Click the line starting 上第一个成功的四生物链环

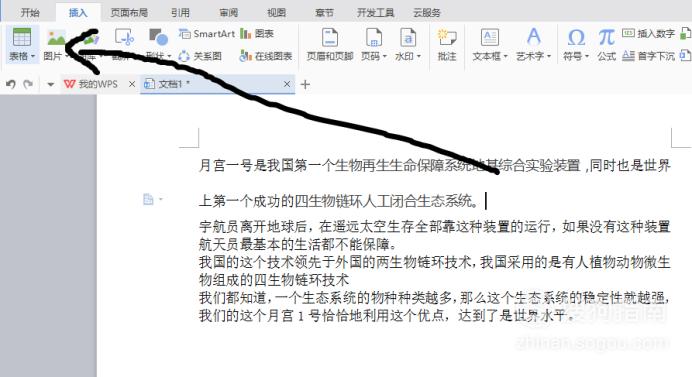point(339,201)
